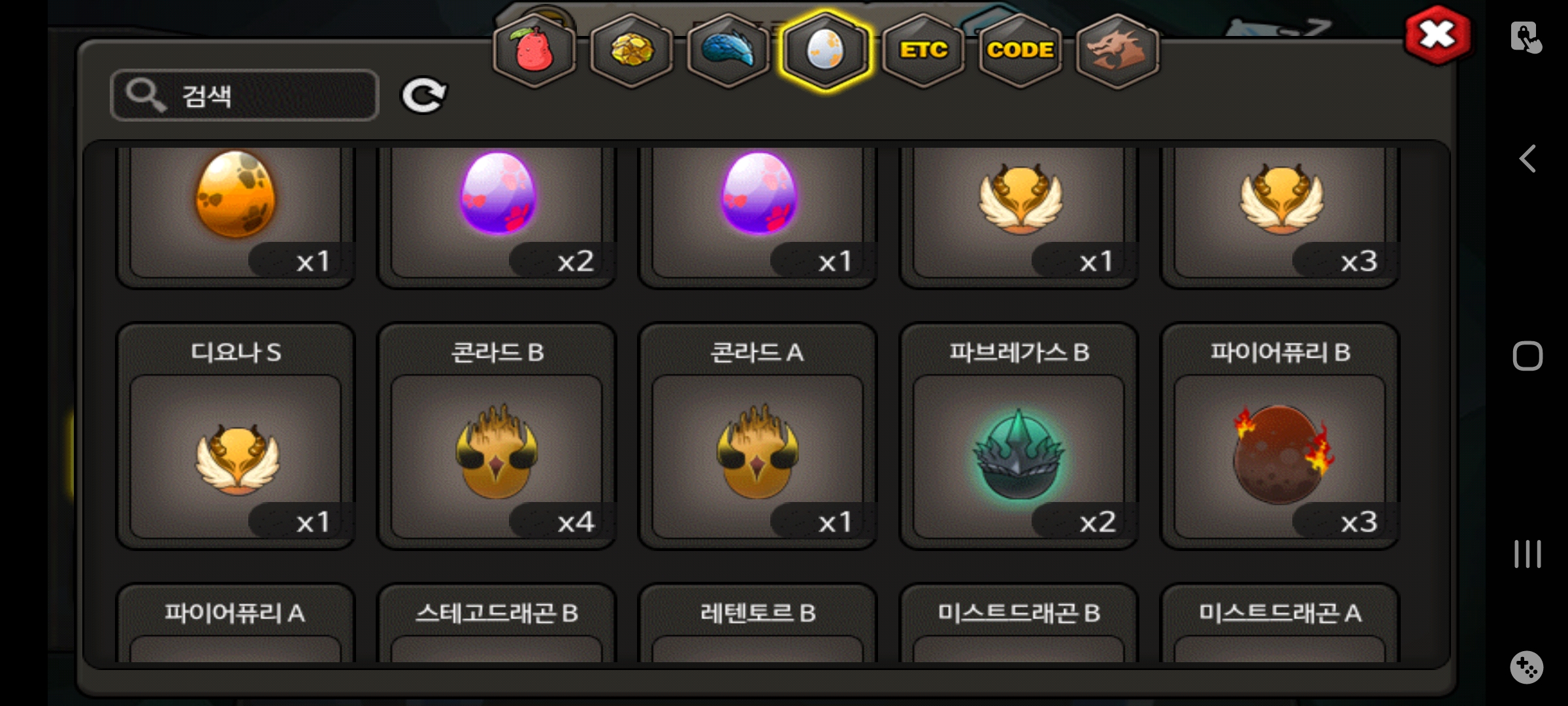Click the 검색 search field
1568x706 pixels.
[245, 95]
